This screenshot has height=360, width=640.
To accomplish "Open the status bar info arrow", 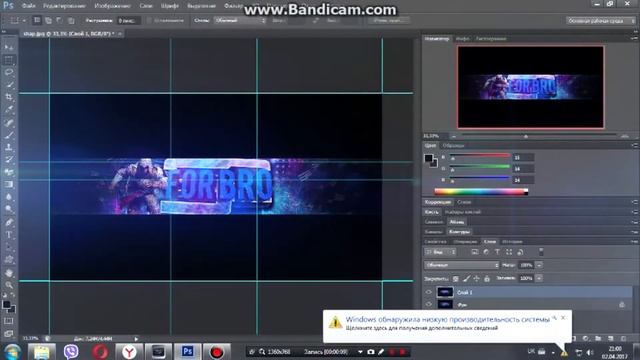I will (136, 338).
